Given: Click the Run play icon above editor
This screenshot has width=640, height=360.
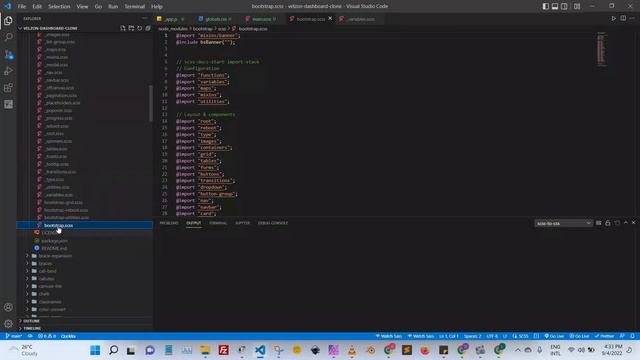Looking at the screenshot, I should 613,18.
